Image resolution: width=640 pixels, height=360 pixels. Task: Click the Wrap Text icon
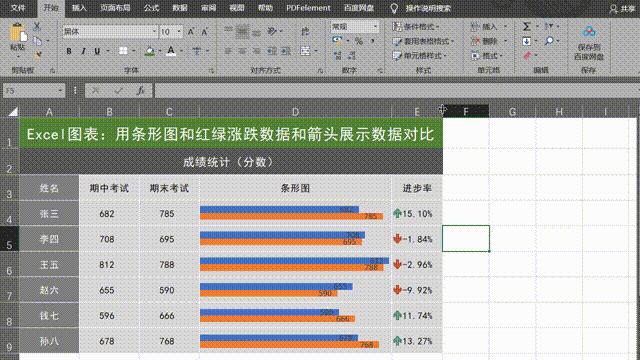pyautogui.click(x=305, y=31)
